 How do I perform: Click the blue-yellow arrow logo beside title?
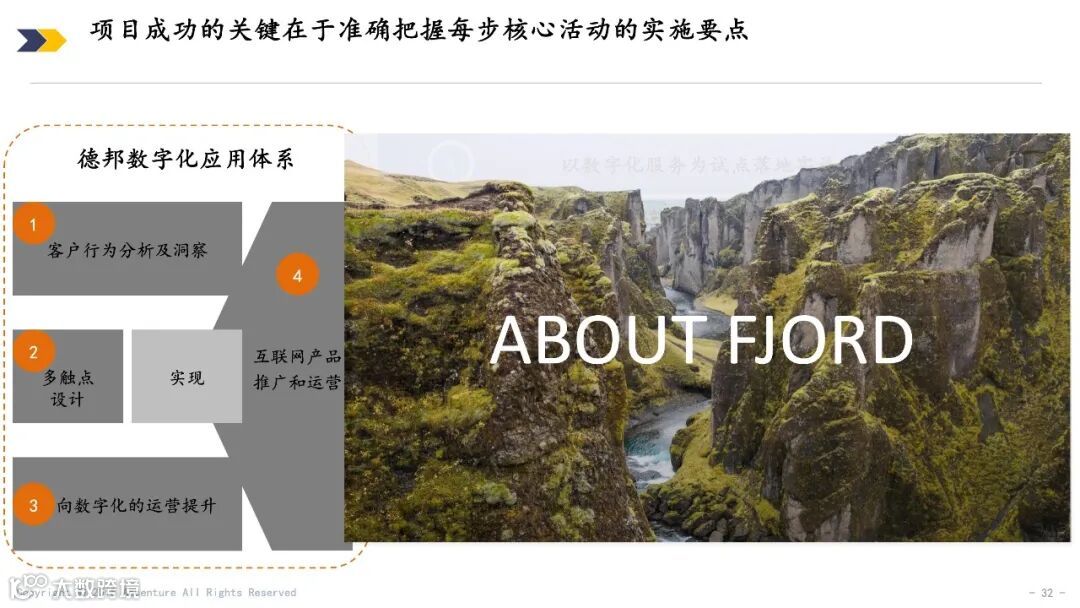[41, 40]
